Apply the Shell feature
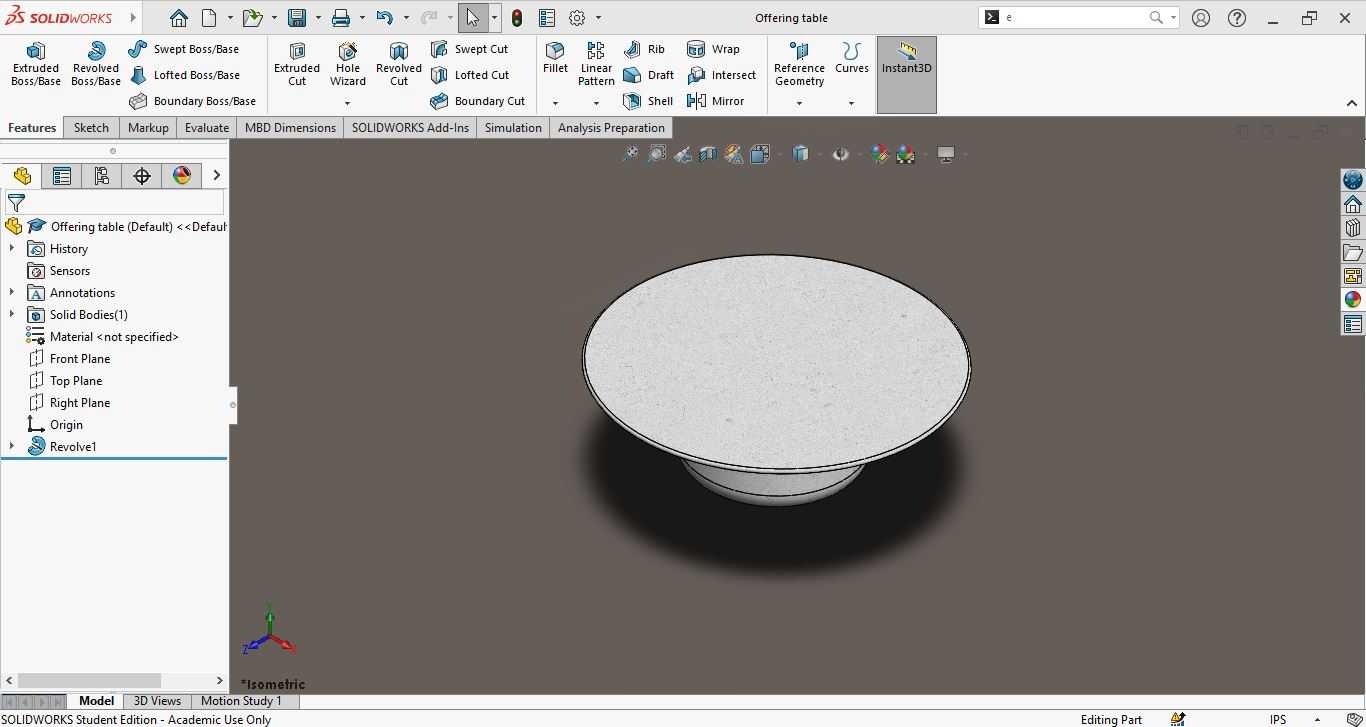The width and height of the screenshot is (1366, 727). coord(648,101)
